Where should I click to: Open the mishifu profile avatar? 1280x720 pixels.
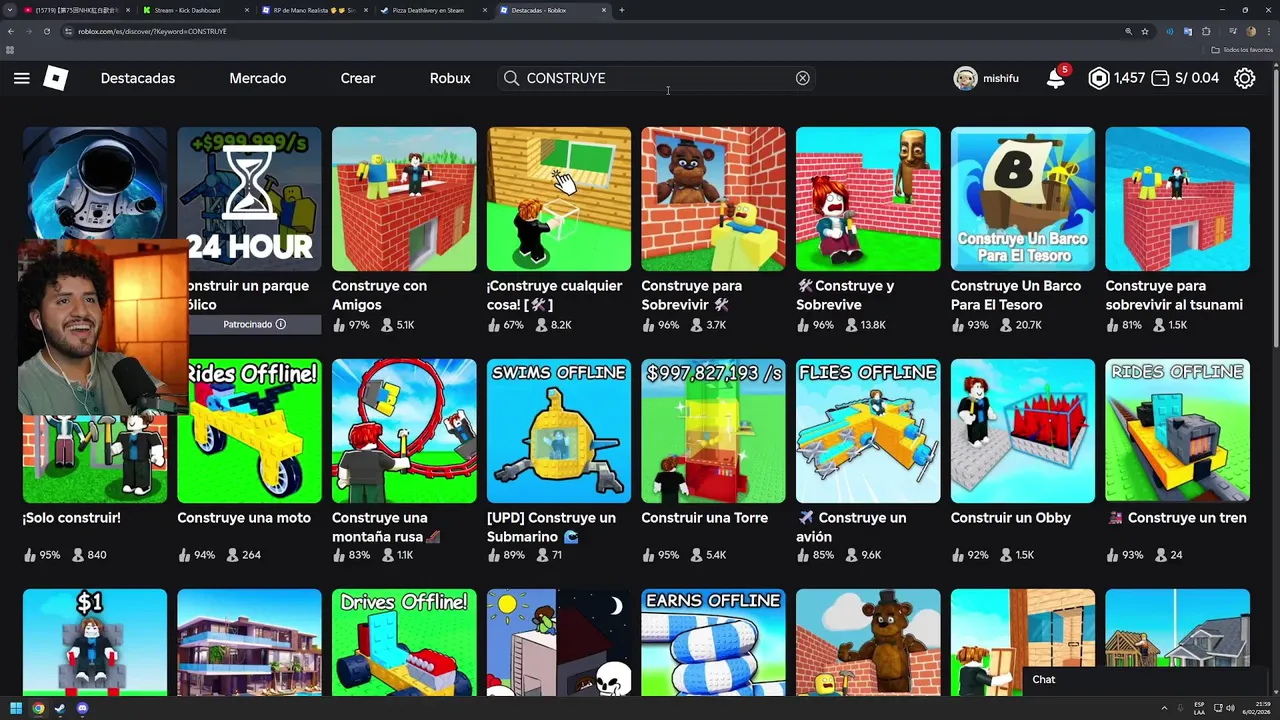click(965, 78)
